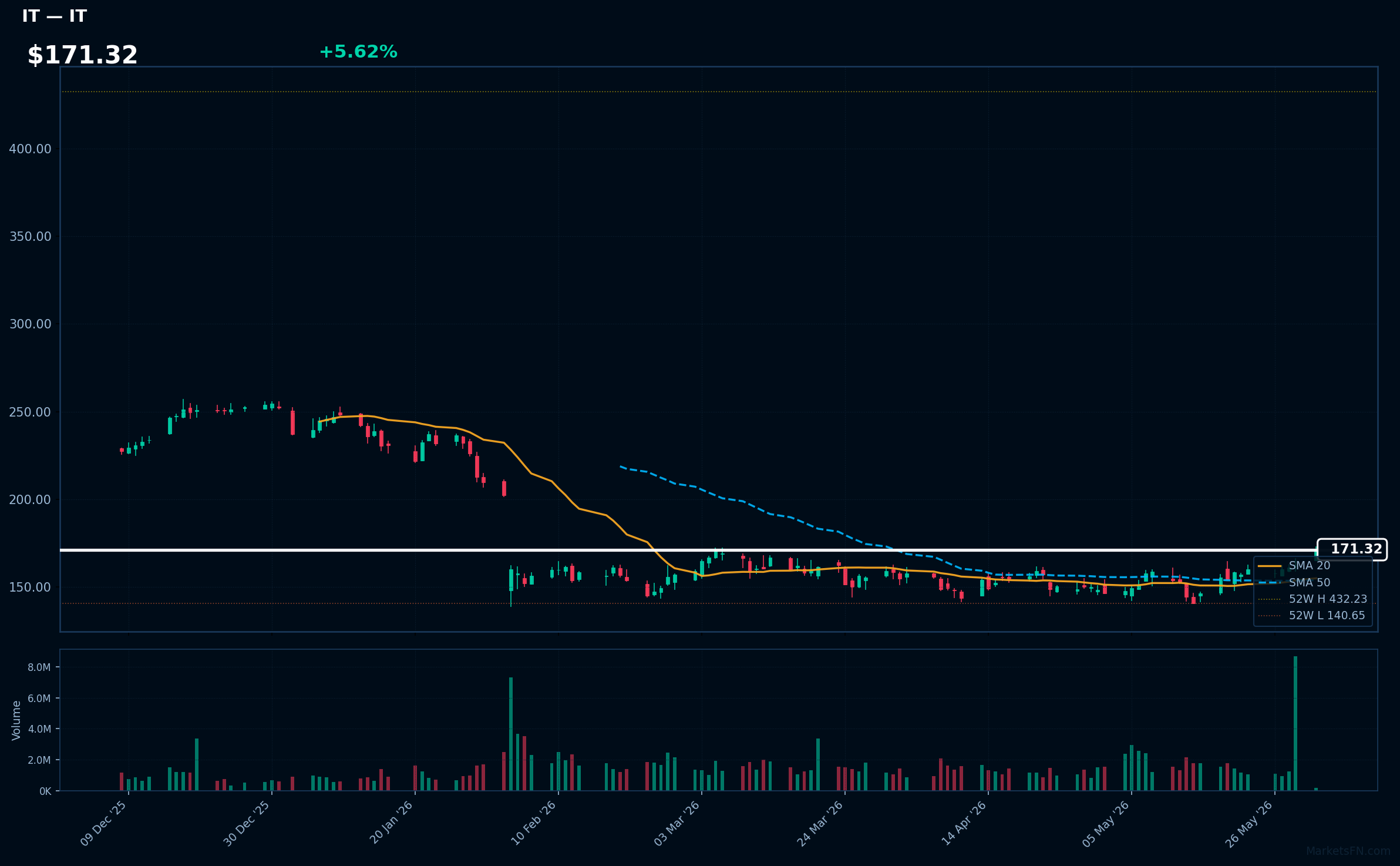
Task: Click the 14 Apr '26 date label
Action: pos(964,824)
